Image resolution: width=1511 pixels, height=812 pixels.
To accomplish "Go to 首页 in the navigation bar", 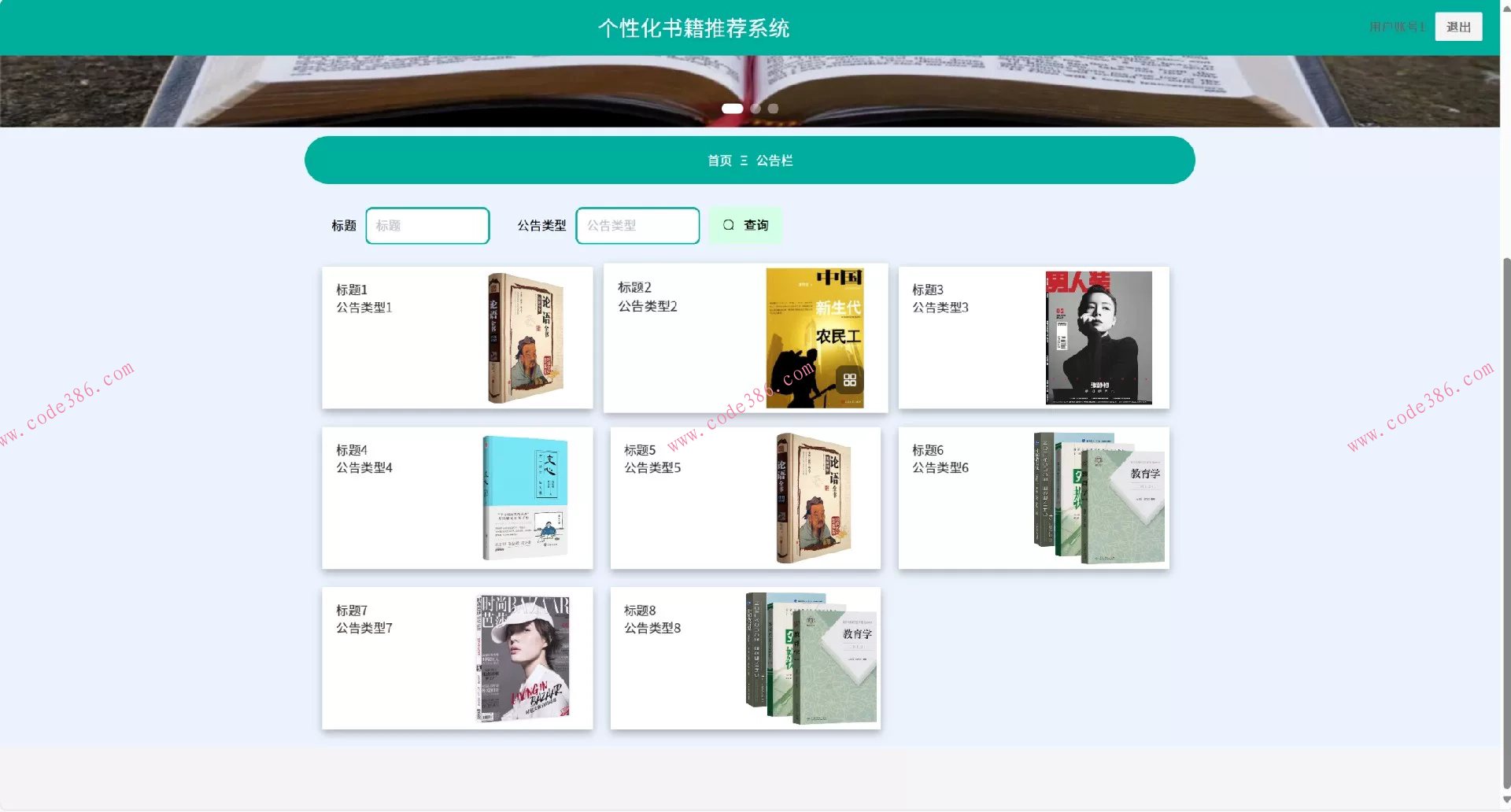I will pos(719,161).
